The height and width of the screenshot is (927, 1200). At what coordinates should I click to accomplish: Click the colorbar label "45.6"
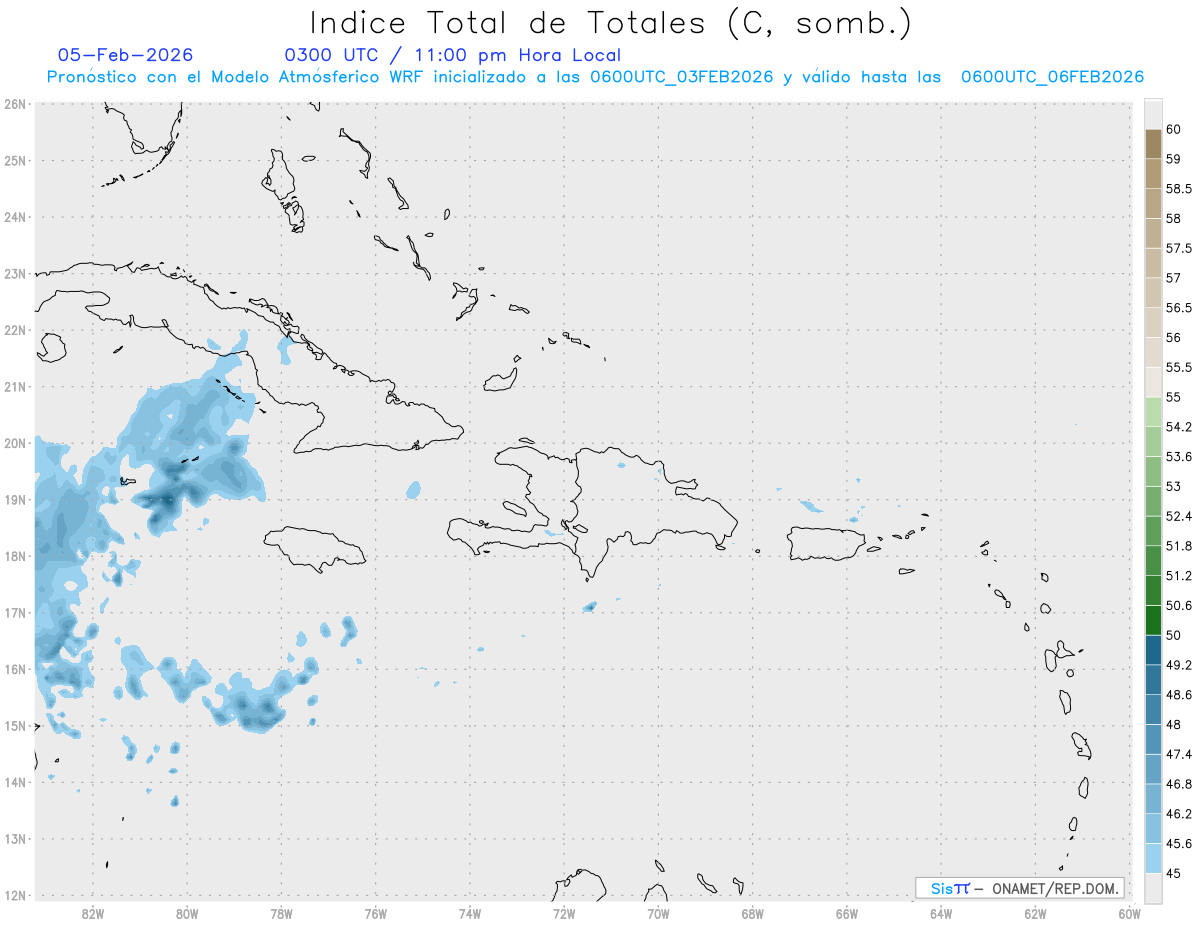point(1179,844)
